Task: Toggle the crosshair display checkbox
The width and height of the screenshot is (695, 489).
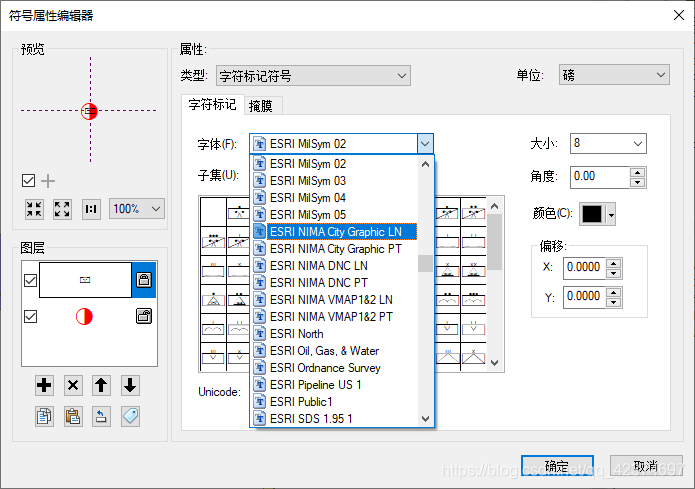Action: (28, 180)
